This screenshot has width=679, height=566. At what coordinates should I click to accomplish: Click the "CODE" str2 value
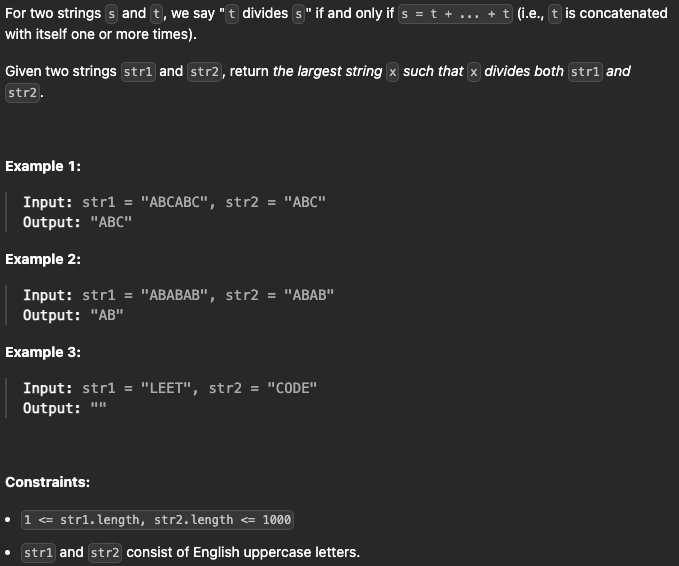coord(292,388)
